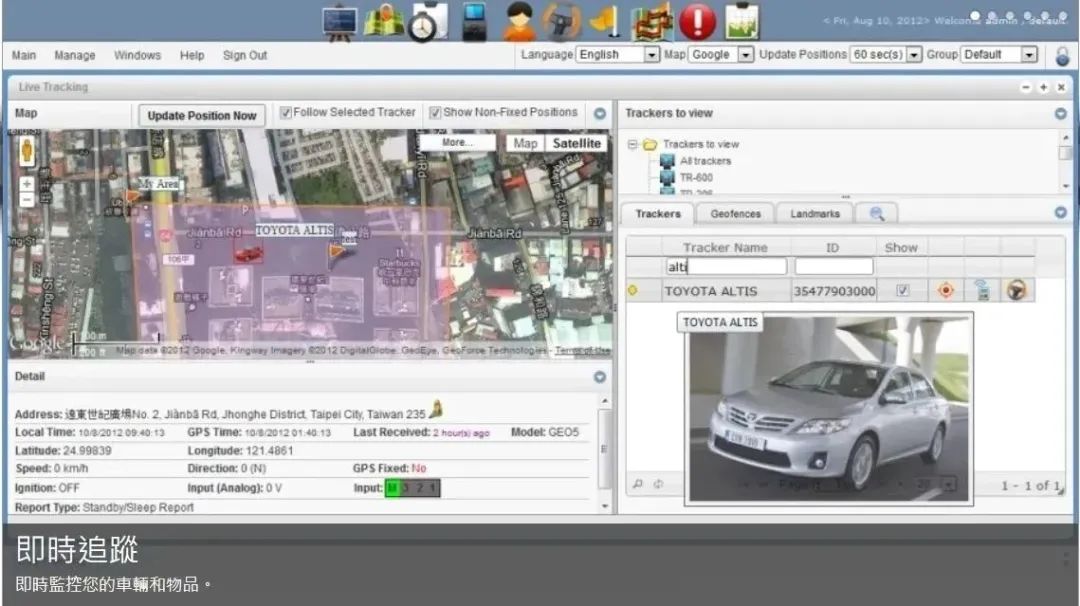Toggle Show Non-Fixed Positions checkbox
The image size is (1080, 606).
[435, 112]
